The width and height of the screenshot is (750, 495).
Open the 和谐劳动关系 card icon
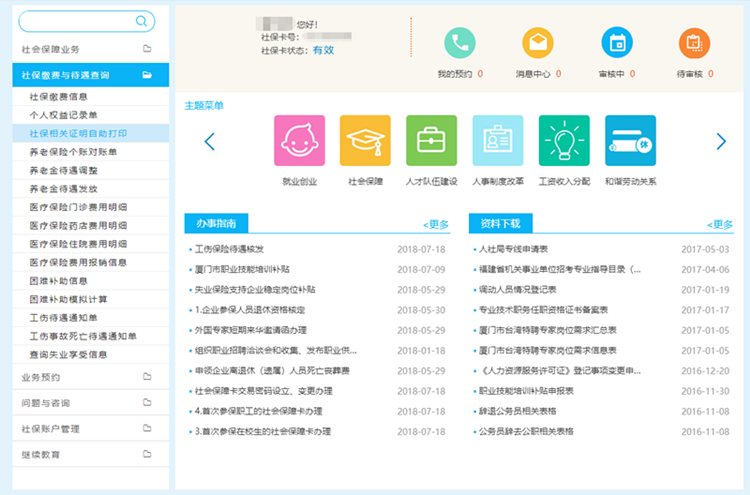(x=630, y=141)
